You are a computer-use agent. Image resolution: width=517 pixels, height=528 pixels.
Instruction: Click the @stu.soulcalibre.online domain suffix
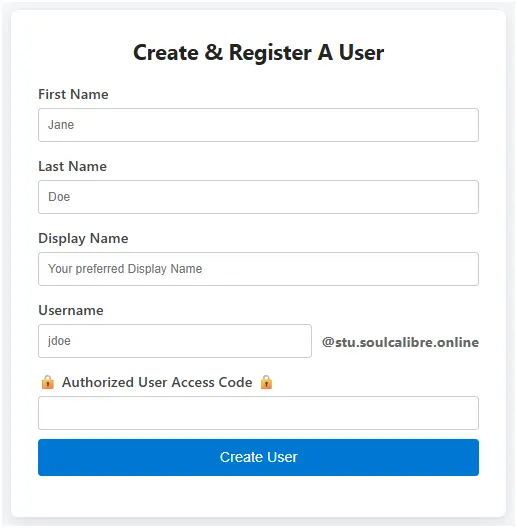coord(400,342)
